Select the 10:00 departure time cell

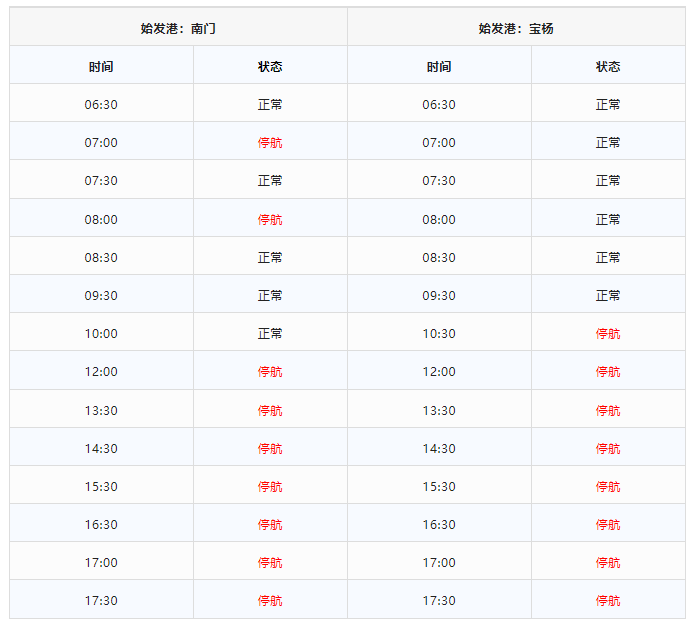point(101,333)
